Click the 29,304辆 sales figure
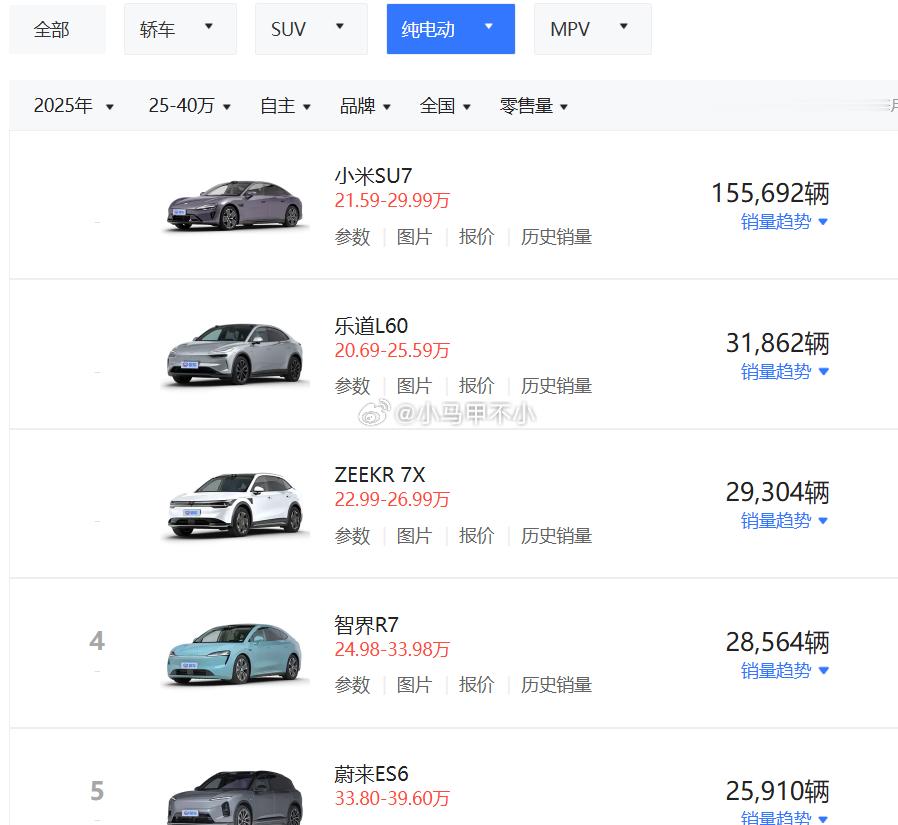Screen dimensions: 898x825 point(778,492)
